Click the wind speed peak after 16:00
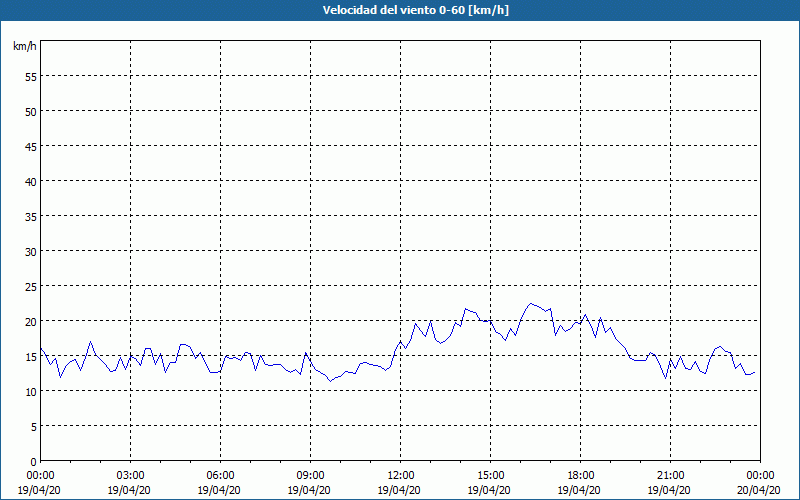Viewport: 800px width, 500px height. [x=531, y=303]
